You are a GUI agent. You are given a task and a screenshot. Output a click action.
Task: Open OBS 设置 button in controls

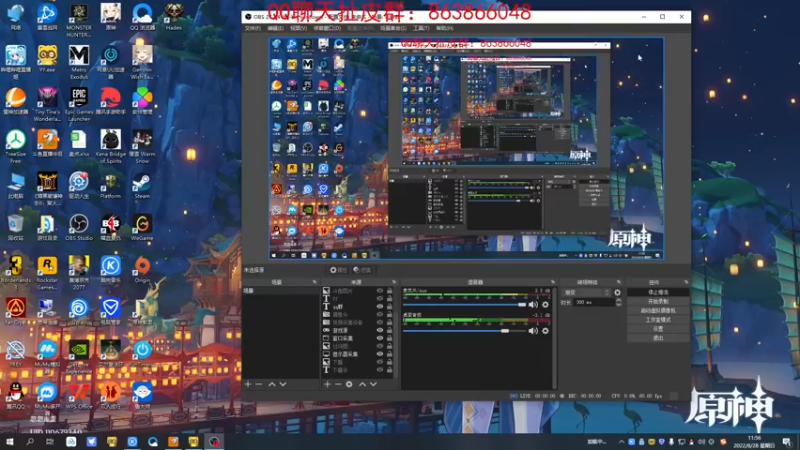pos(658,329)
